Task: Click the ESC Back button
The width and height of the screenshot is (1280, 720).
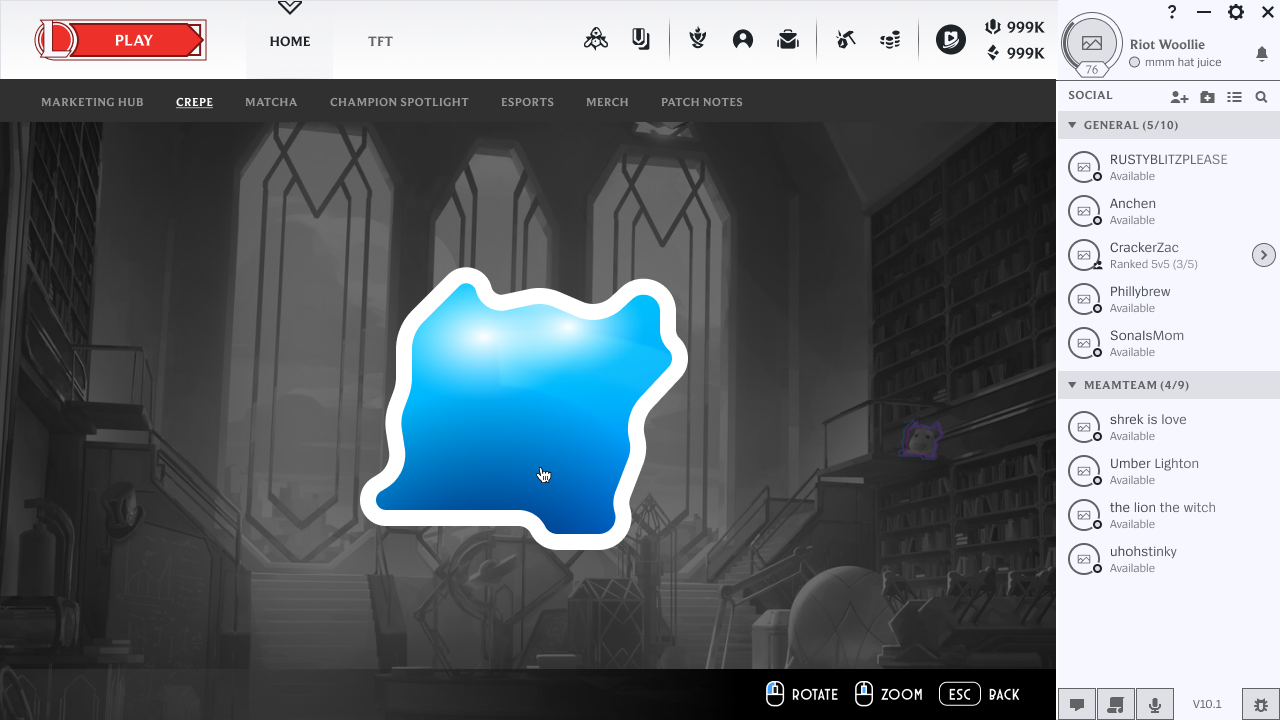Action: pos(980,694)
